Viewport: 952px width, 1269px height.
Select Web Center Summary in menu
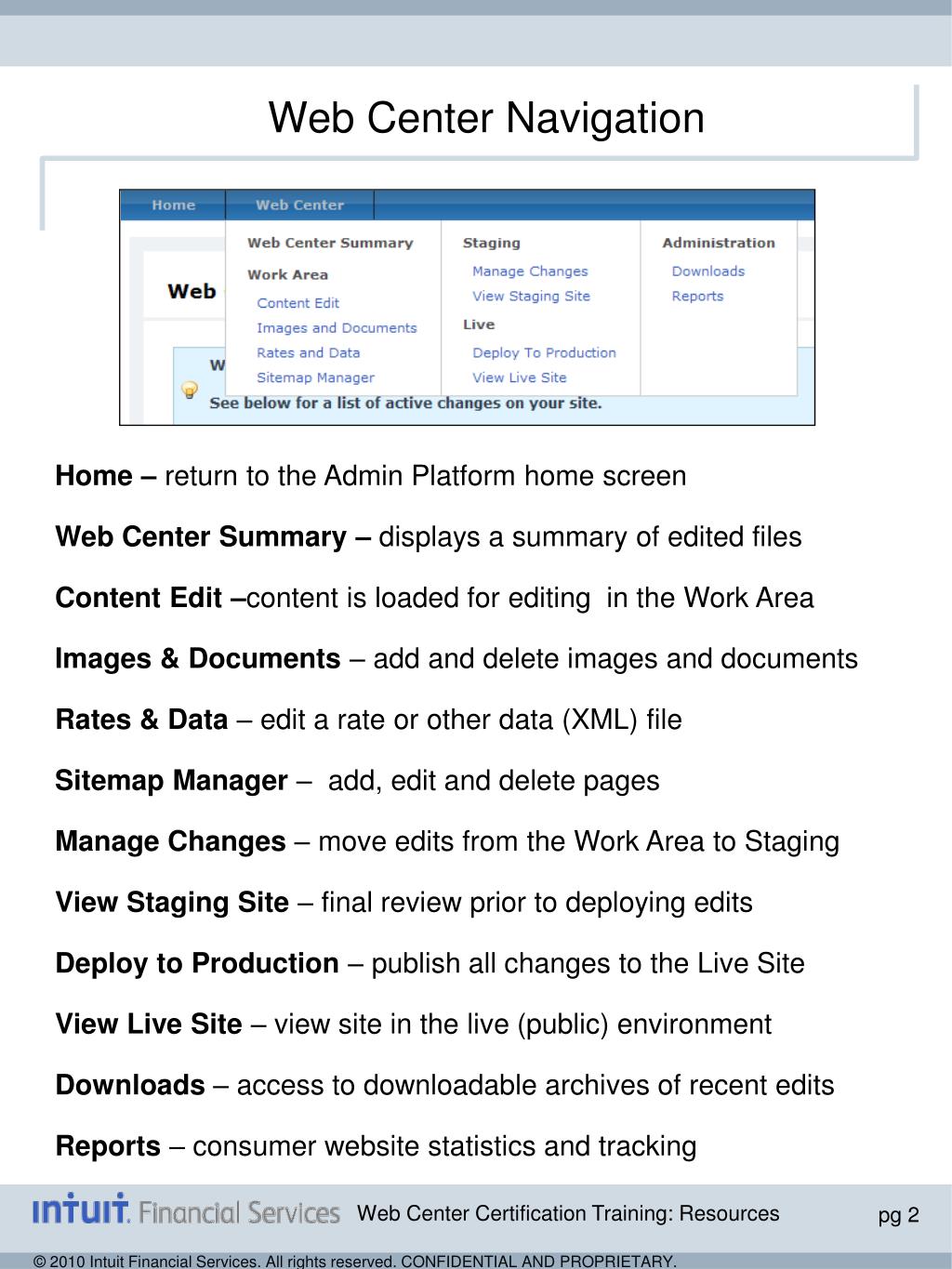coord(330,243)
